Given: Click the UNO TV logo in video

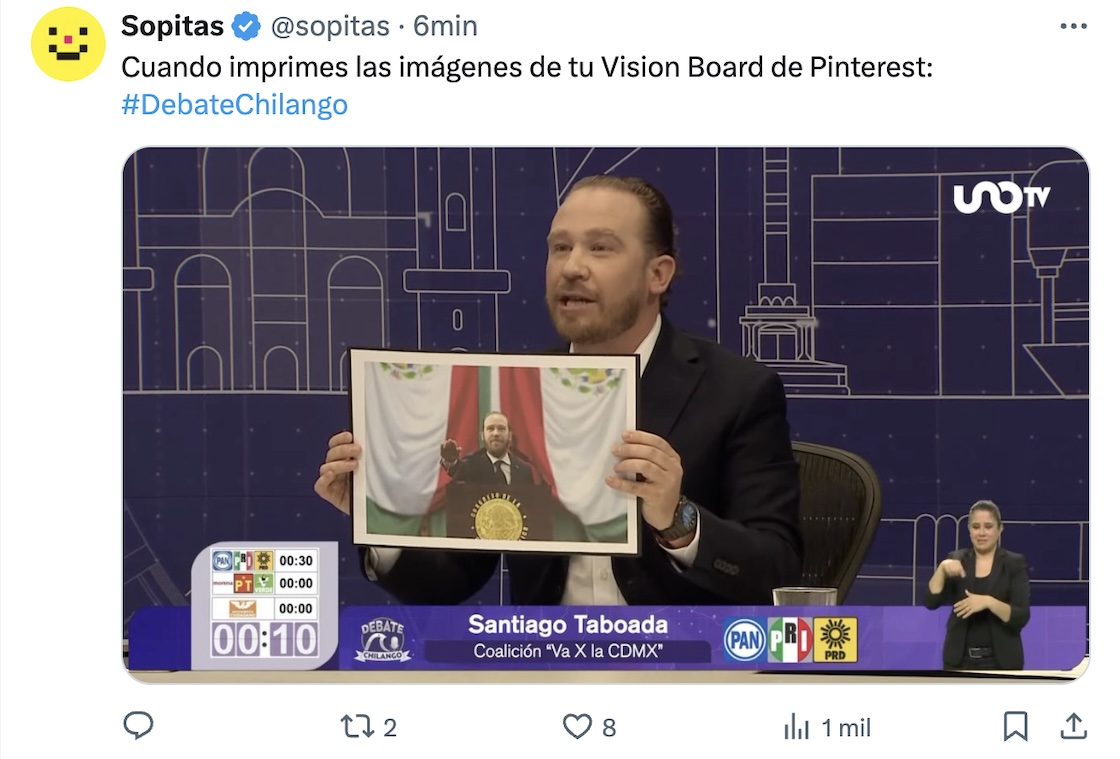Looking at the screenshot, I should coord(1001,198).
